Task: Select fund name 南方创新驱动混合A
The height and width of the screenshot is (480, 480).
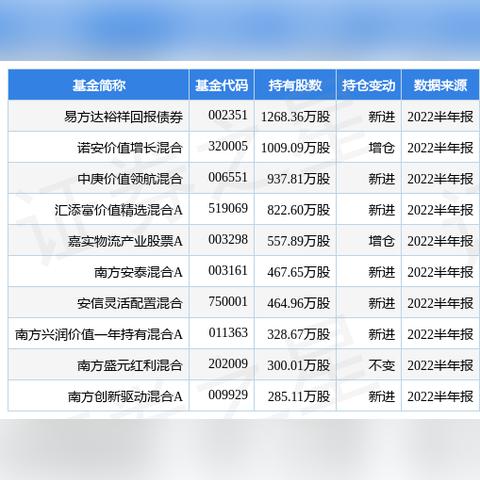Action: coord(125,397)
